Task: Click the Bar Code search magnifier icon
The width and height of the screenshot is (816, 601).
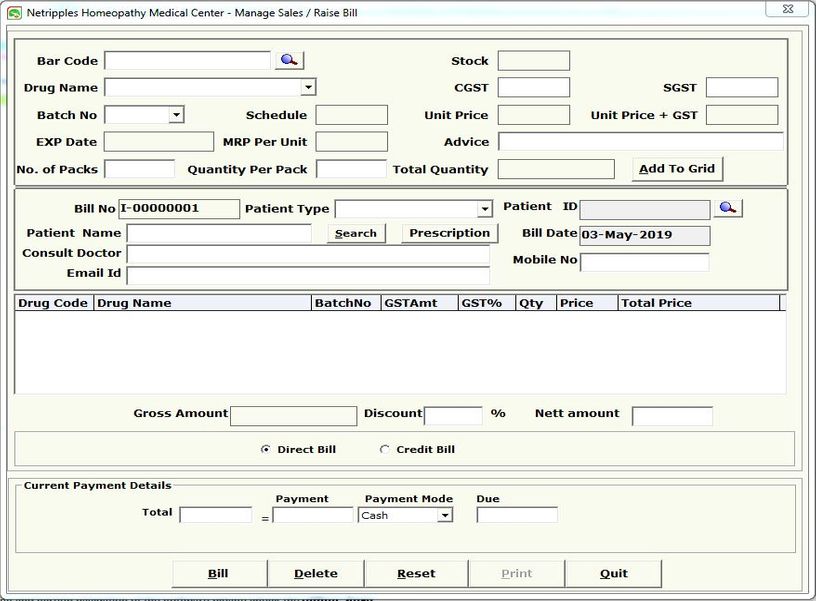Action: click(289, 60)
